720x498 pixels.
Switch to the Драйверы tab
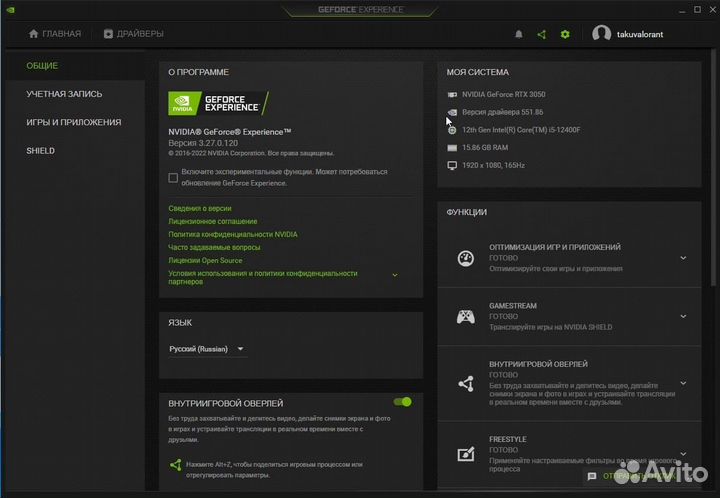(134, 34)
